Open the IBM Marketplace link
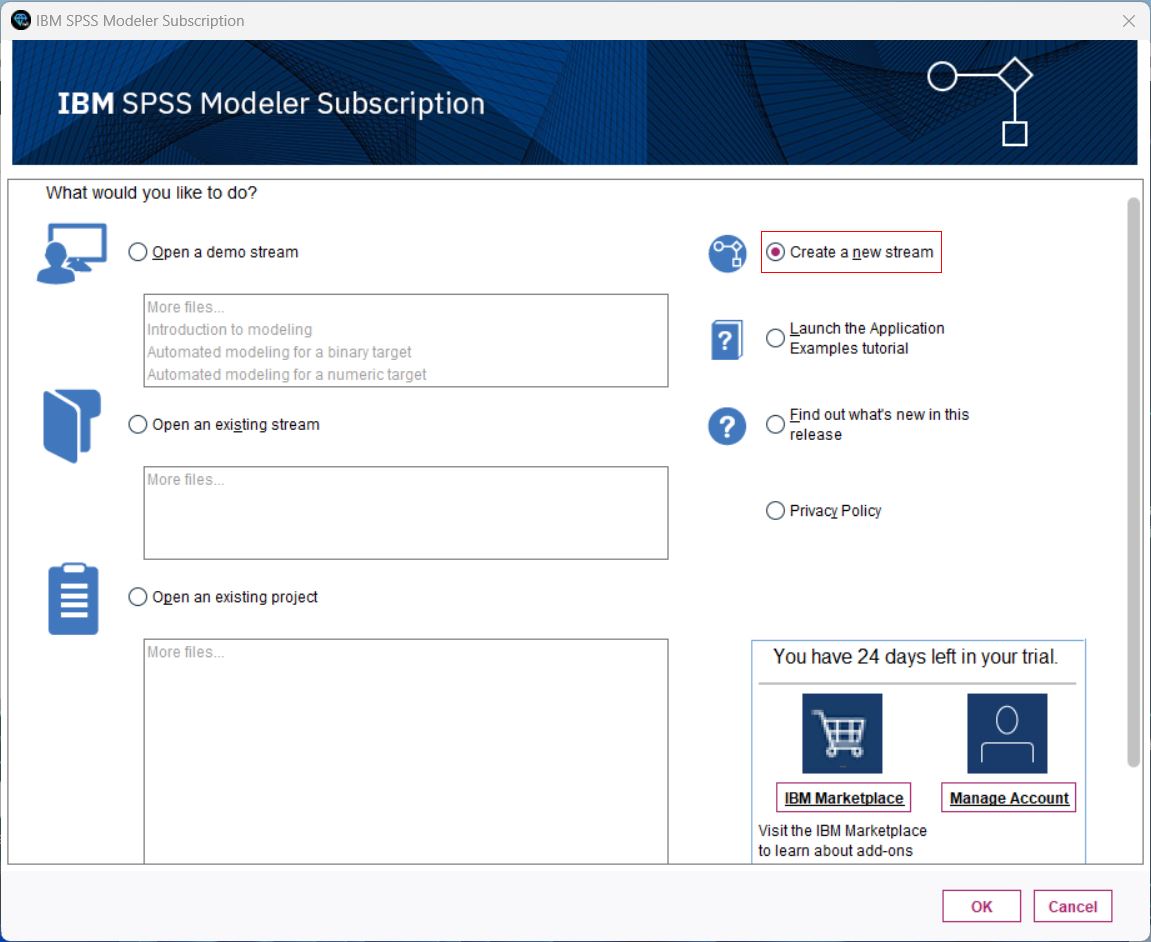The height and width of the screenshot is (942, 1151). pyautogui.click(x=844, y=798)
